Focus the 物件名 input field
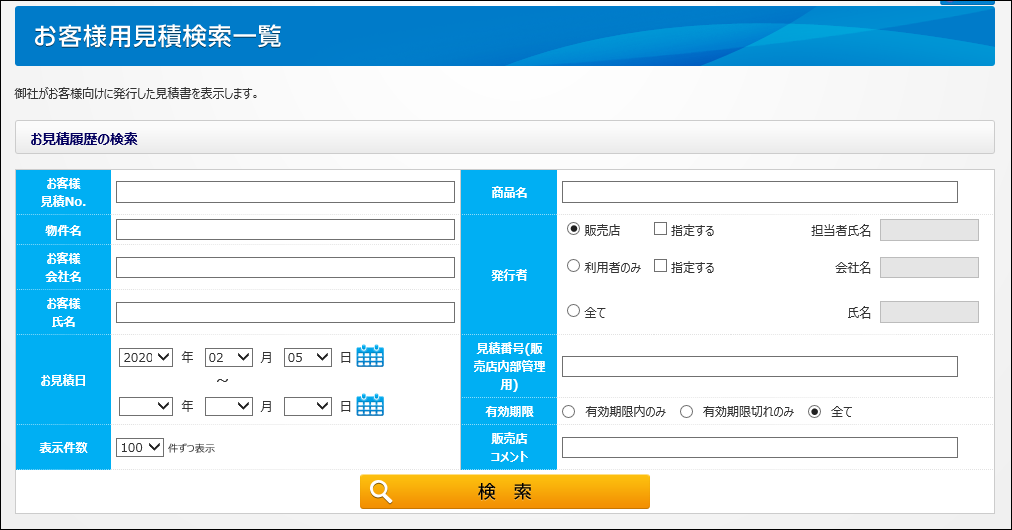The width and height of the screenshot is (1012, 530). pos(285,230)
